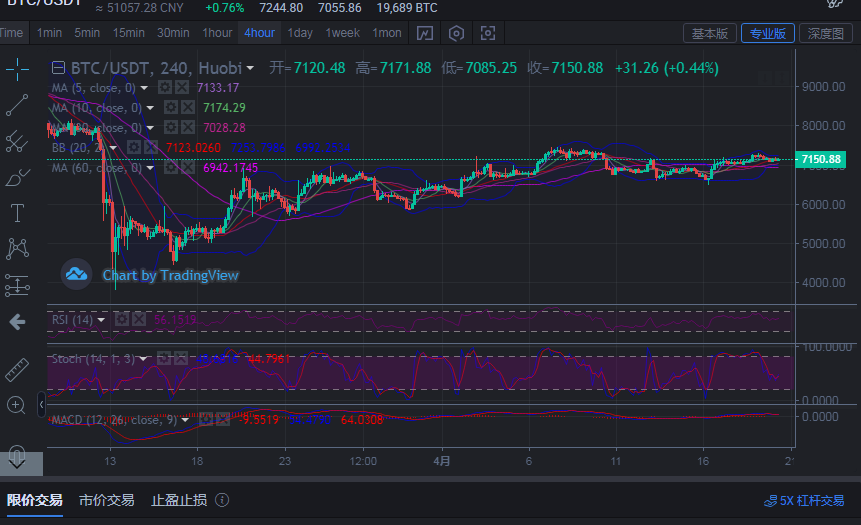Switch to 1min interval
The height and width of the screenshot is (525, 861).
pyautogui.click(x=49, y=33)
